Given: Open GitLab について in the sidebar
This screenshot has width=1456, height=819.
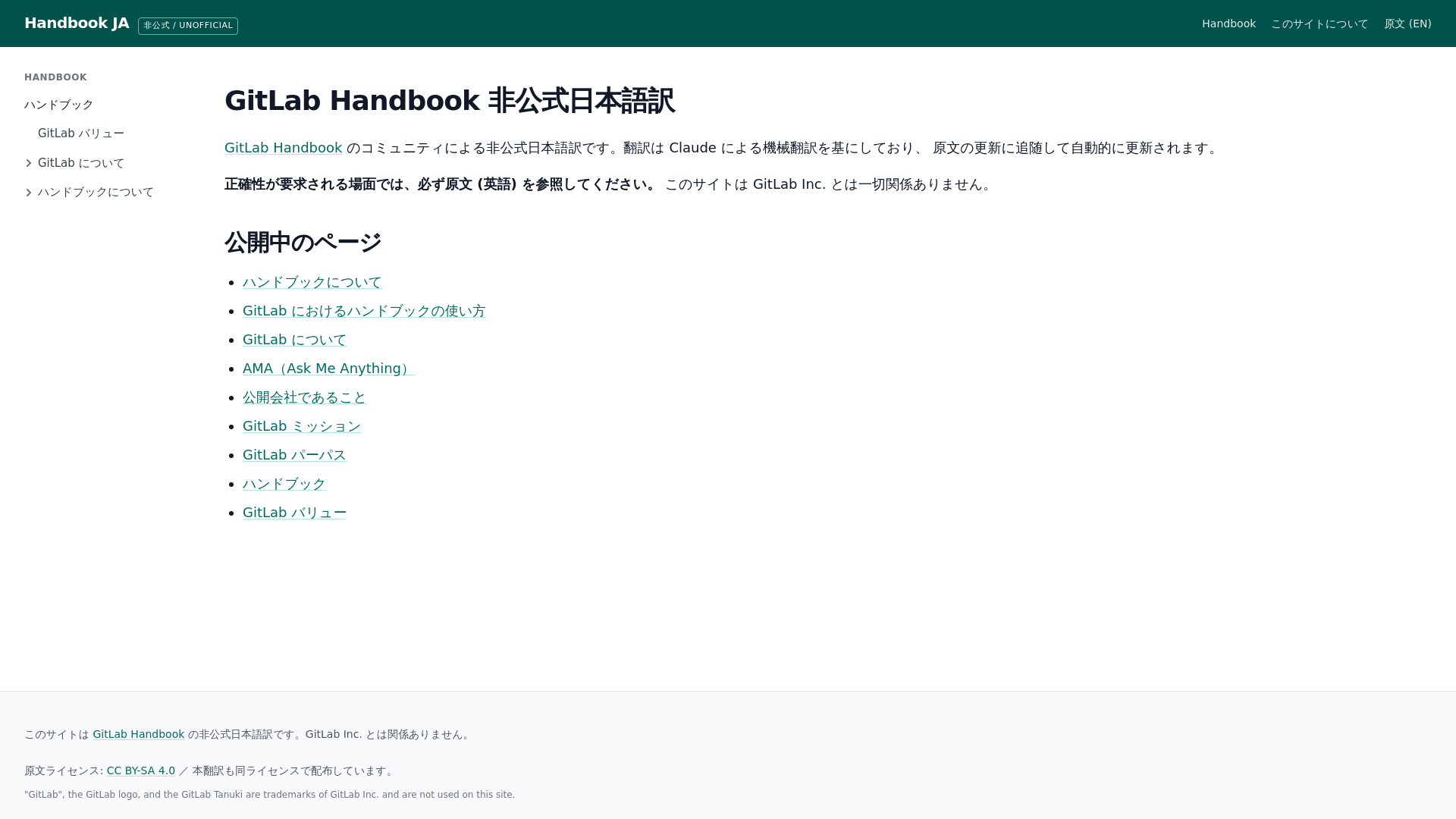Looking at the screenshot, I should (81, 163).
